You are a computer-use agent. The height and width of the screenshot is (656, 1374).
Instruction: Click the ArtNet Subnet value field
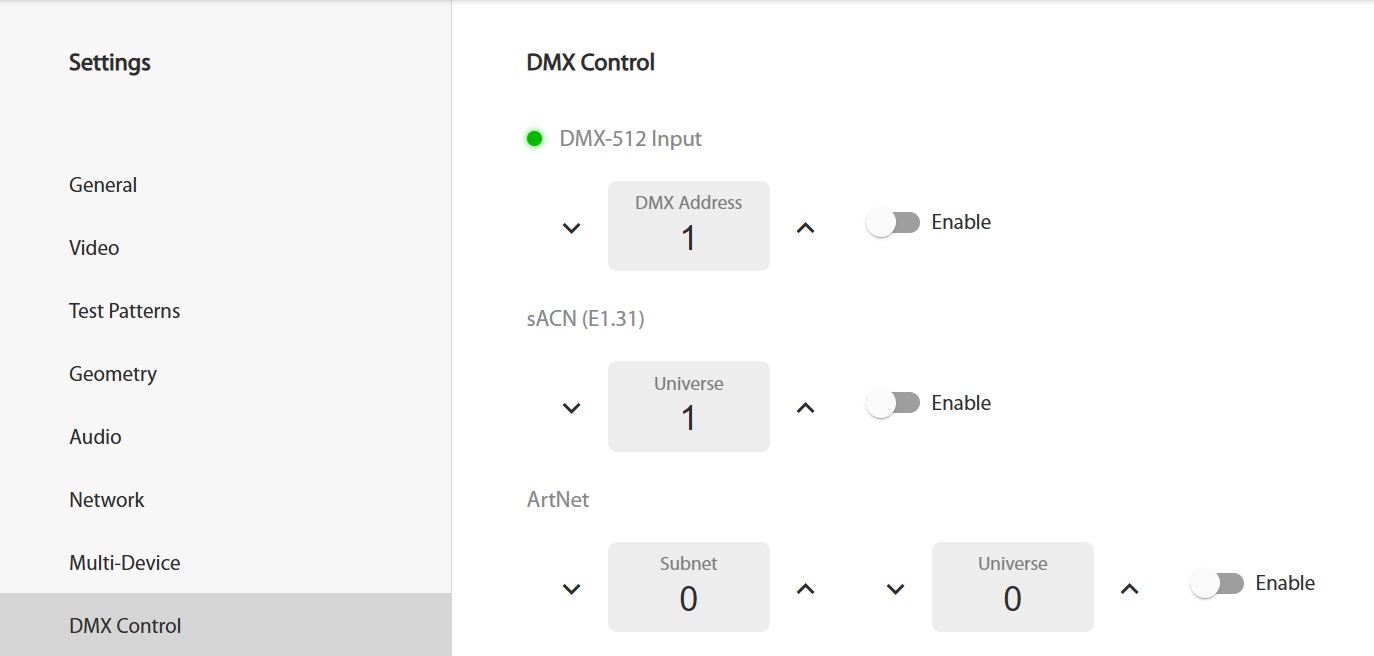pos(689,587)
